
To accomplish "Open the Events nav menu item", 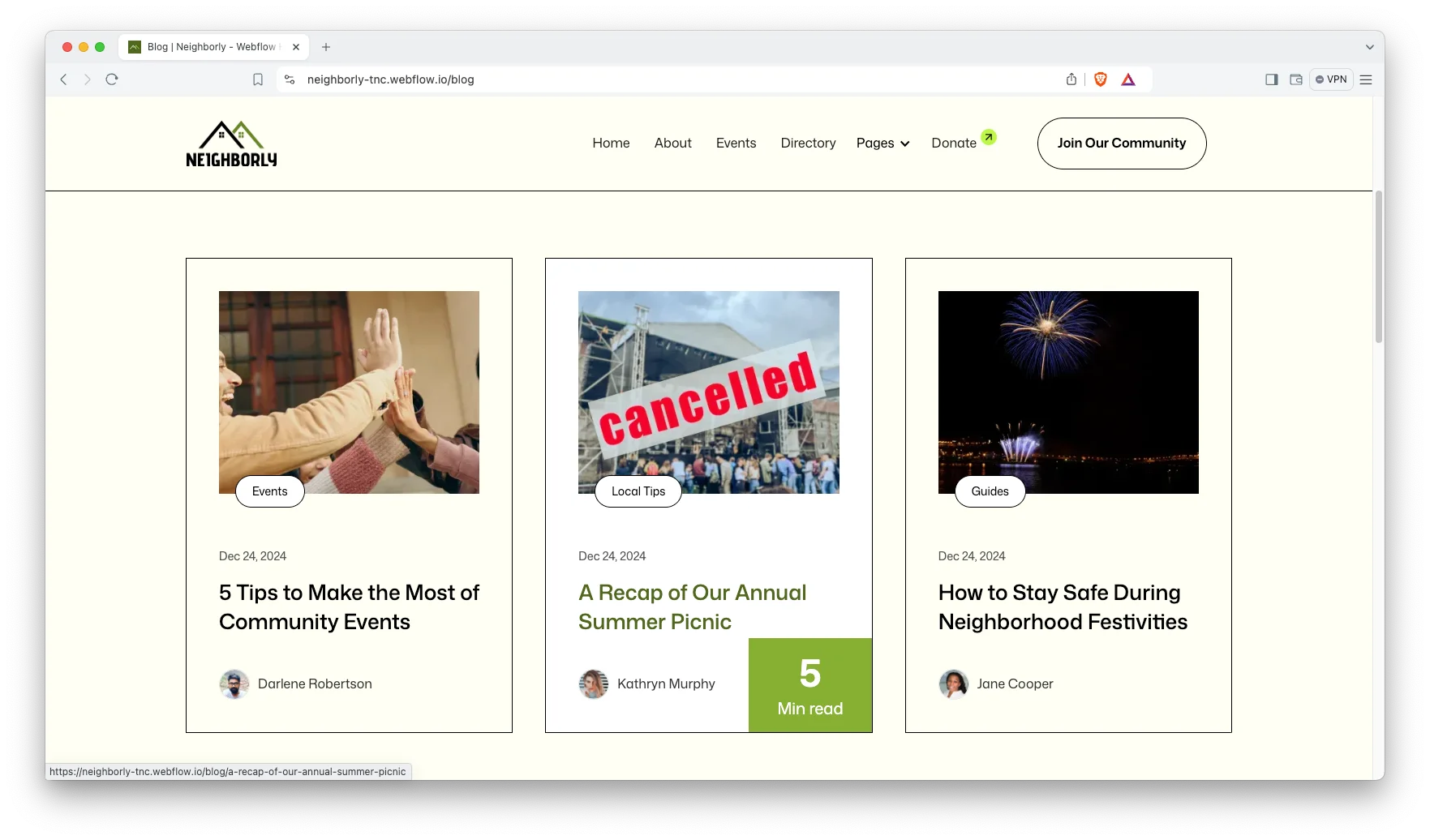I will pyautogui.click(x=736, y=144).
